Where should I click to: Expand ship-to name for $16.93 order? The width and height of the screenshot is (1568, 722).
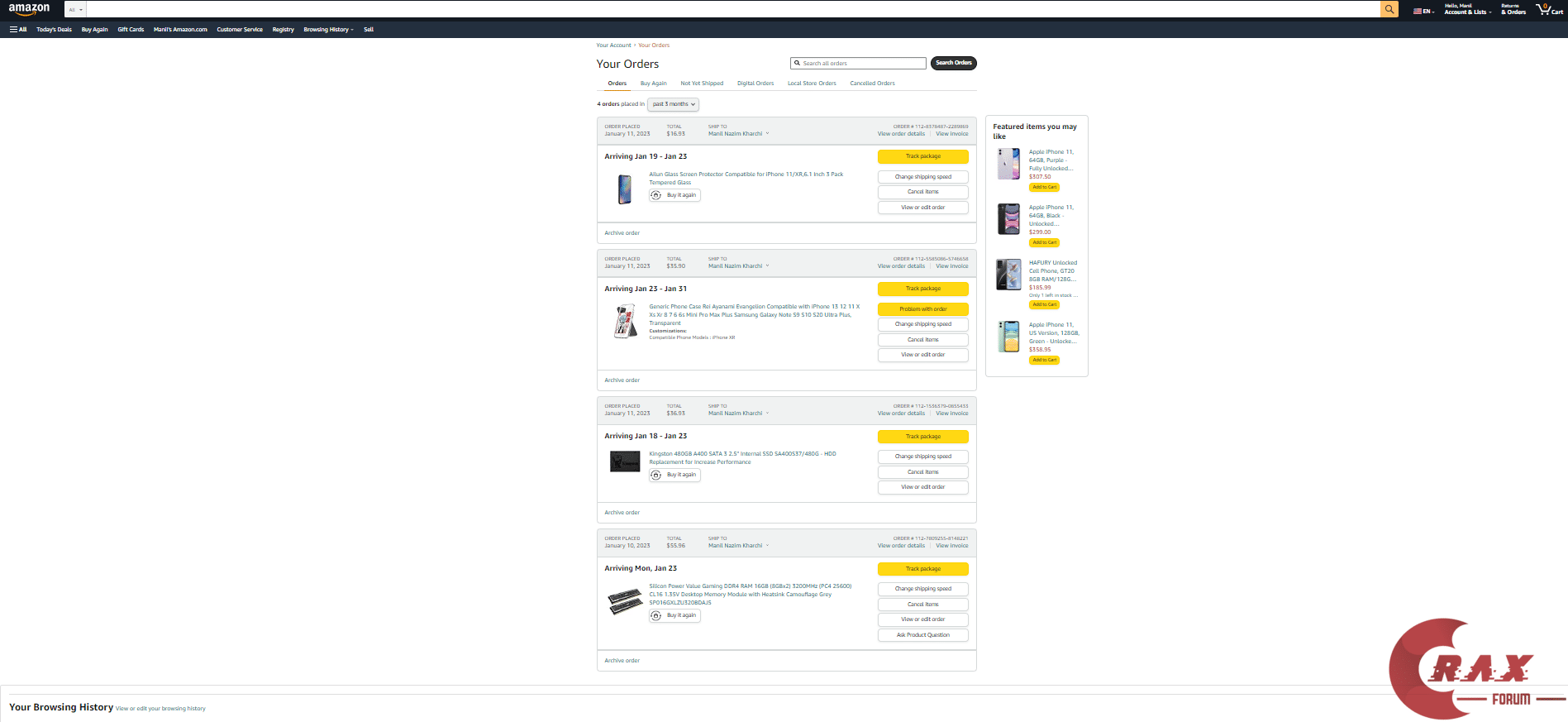(x=738, y=134)
